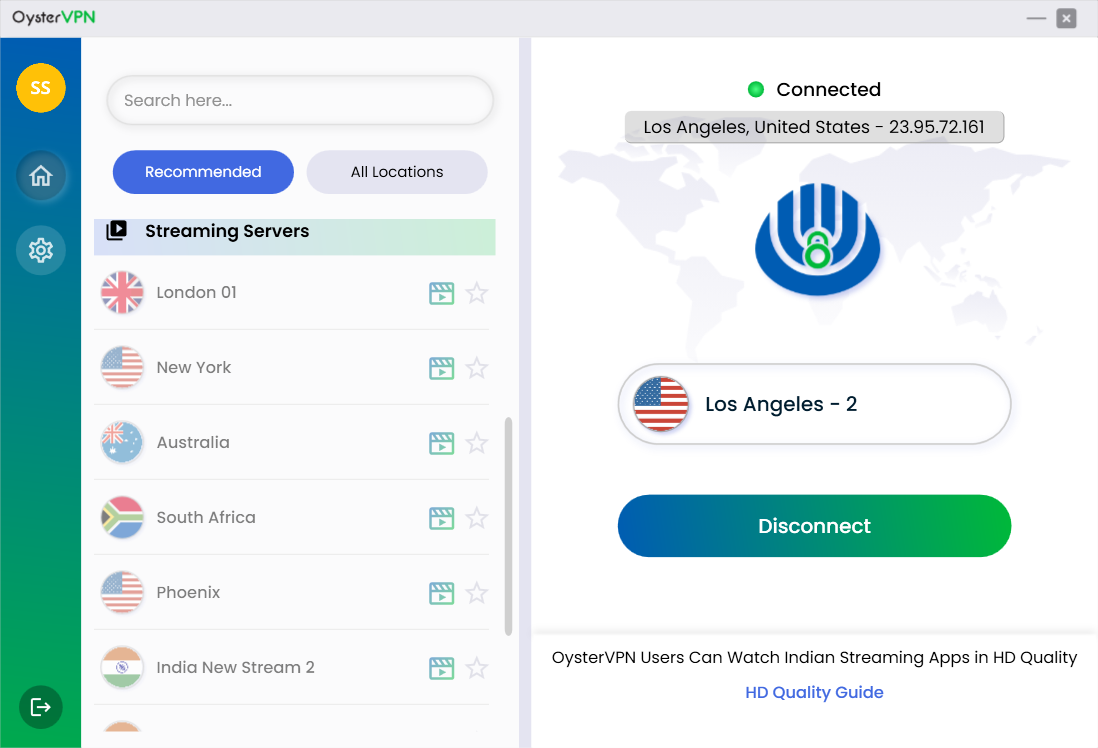Favorite the Australia server
The height and width of the screenshot is (748, 1098).
point(477,443)
